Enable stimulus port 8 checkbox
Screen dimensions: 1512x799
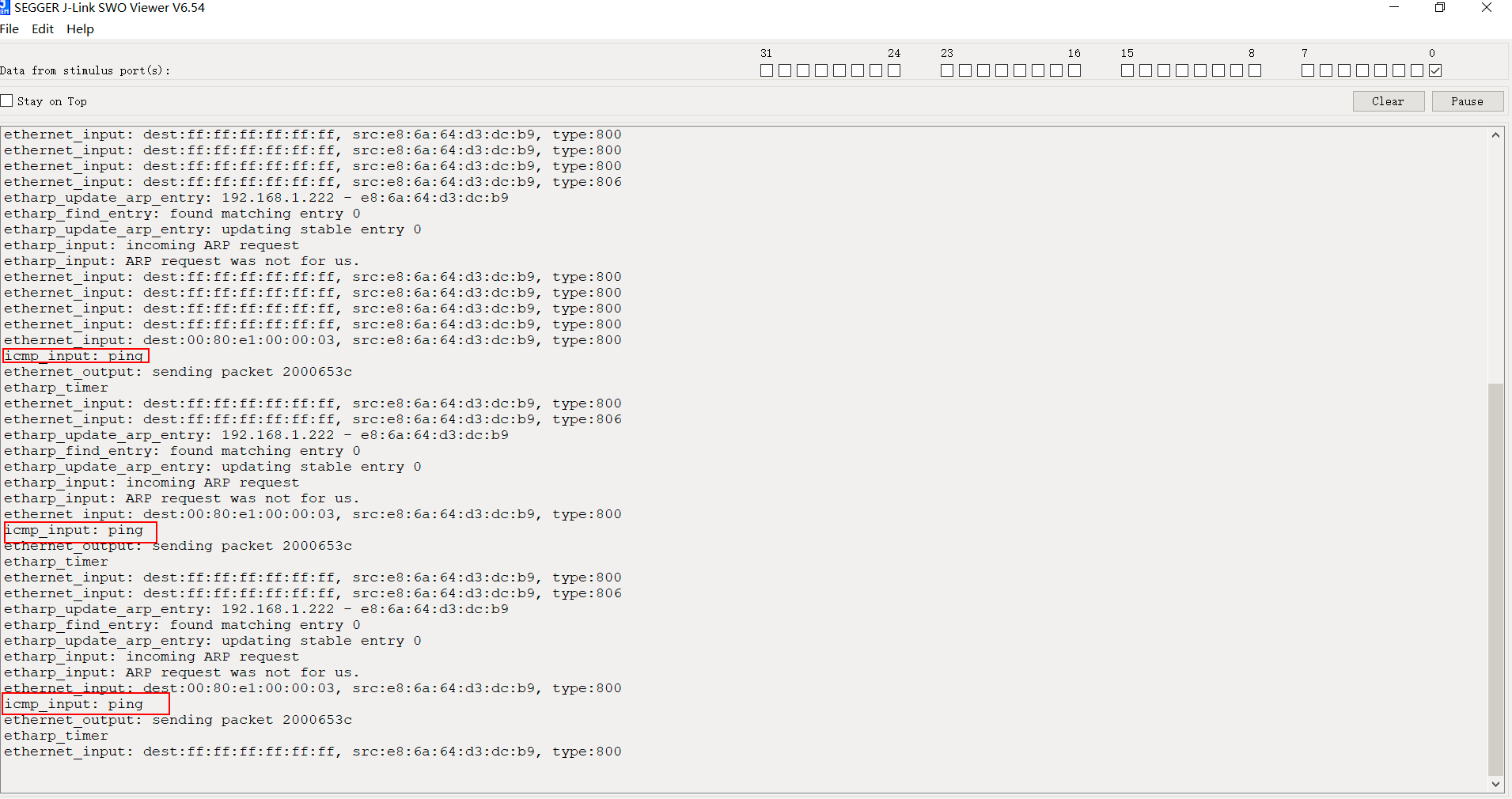(1252, 70)
